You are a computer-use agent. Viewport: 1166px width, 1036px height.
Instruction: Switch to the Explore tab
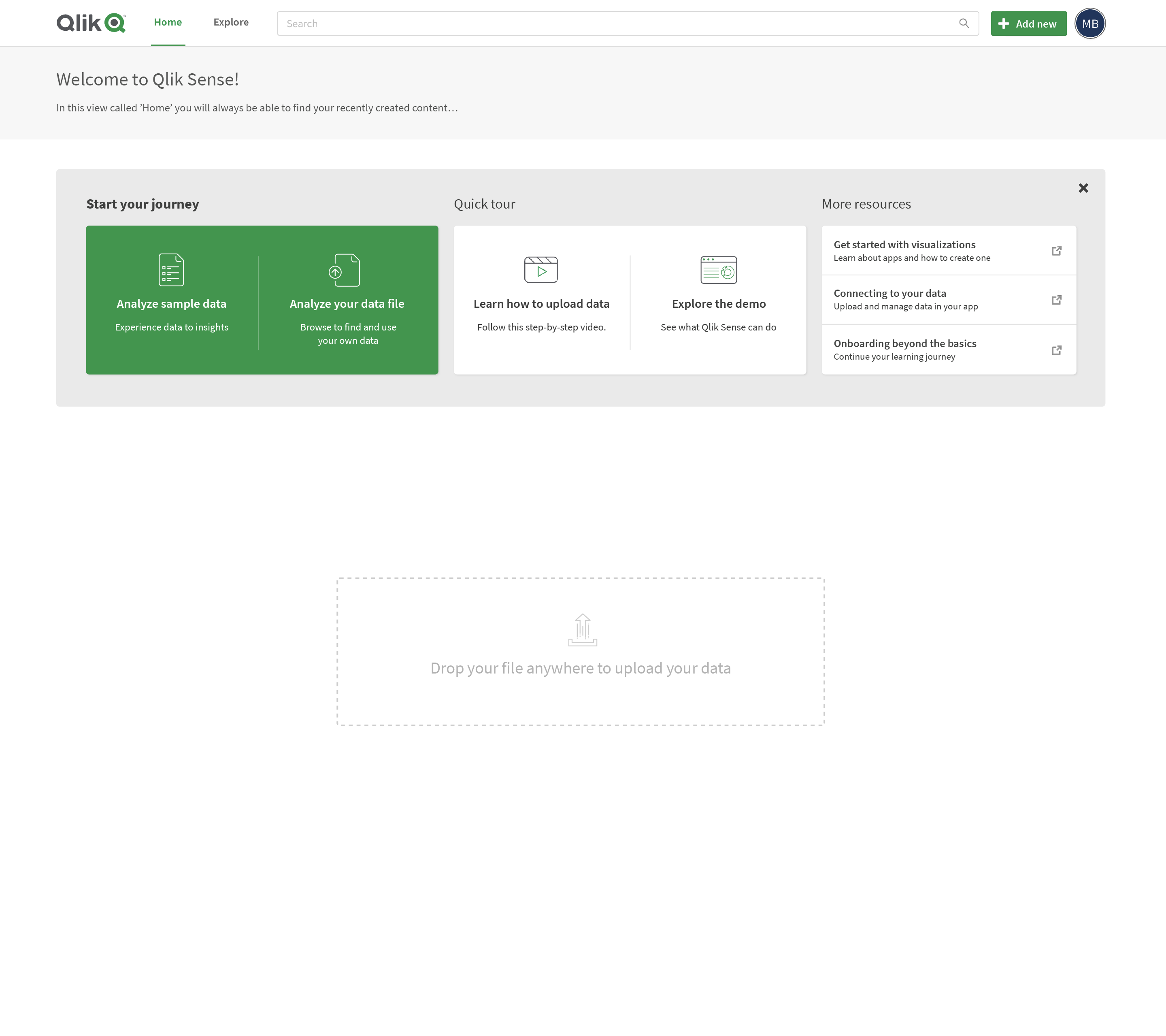[x=230, y=22]
